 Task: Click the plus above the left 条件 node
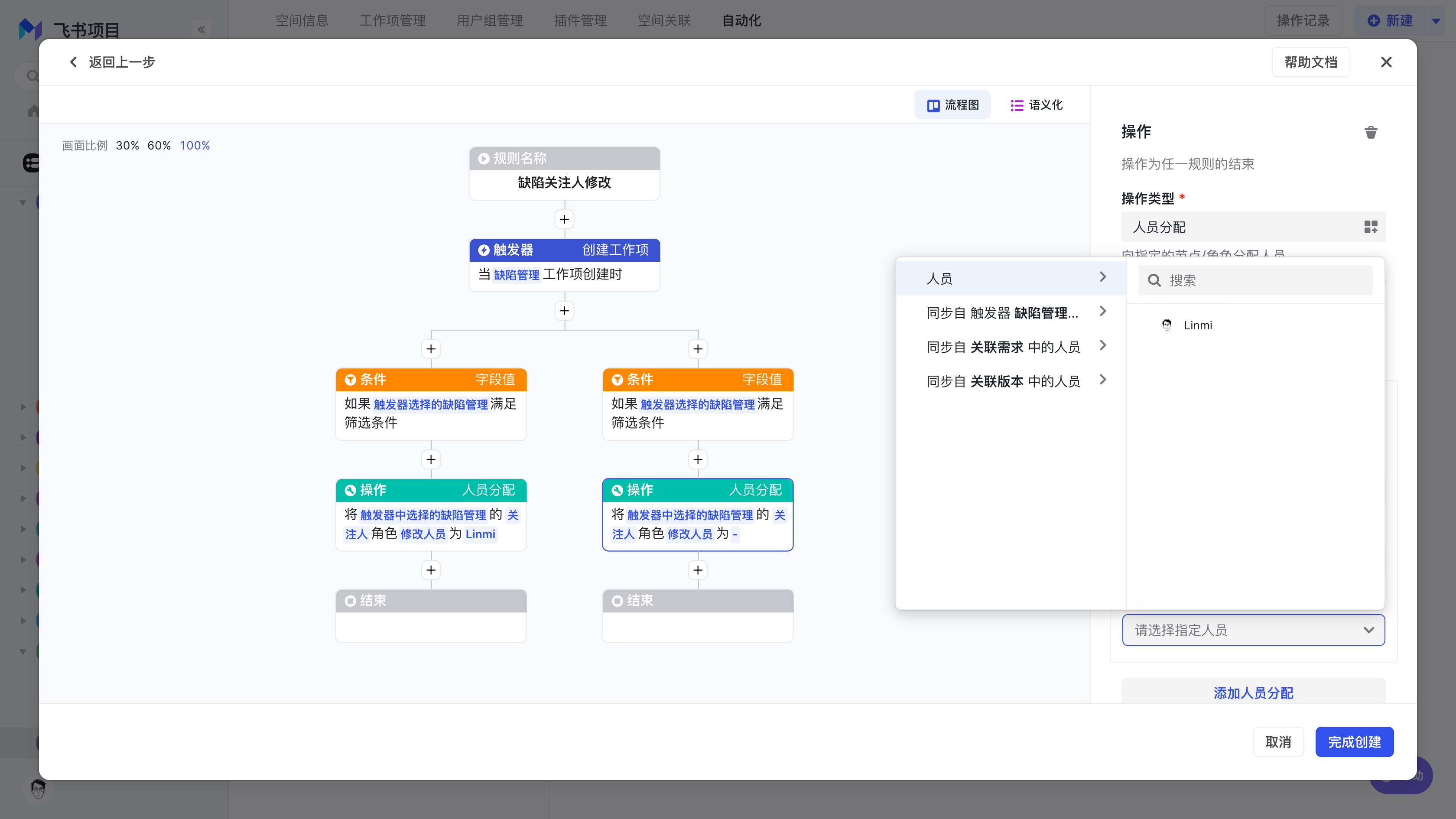pyautogui.click(x=431, y=349)
